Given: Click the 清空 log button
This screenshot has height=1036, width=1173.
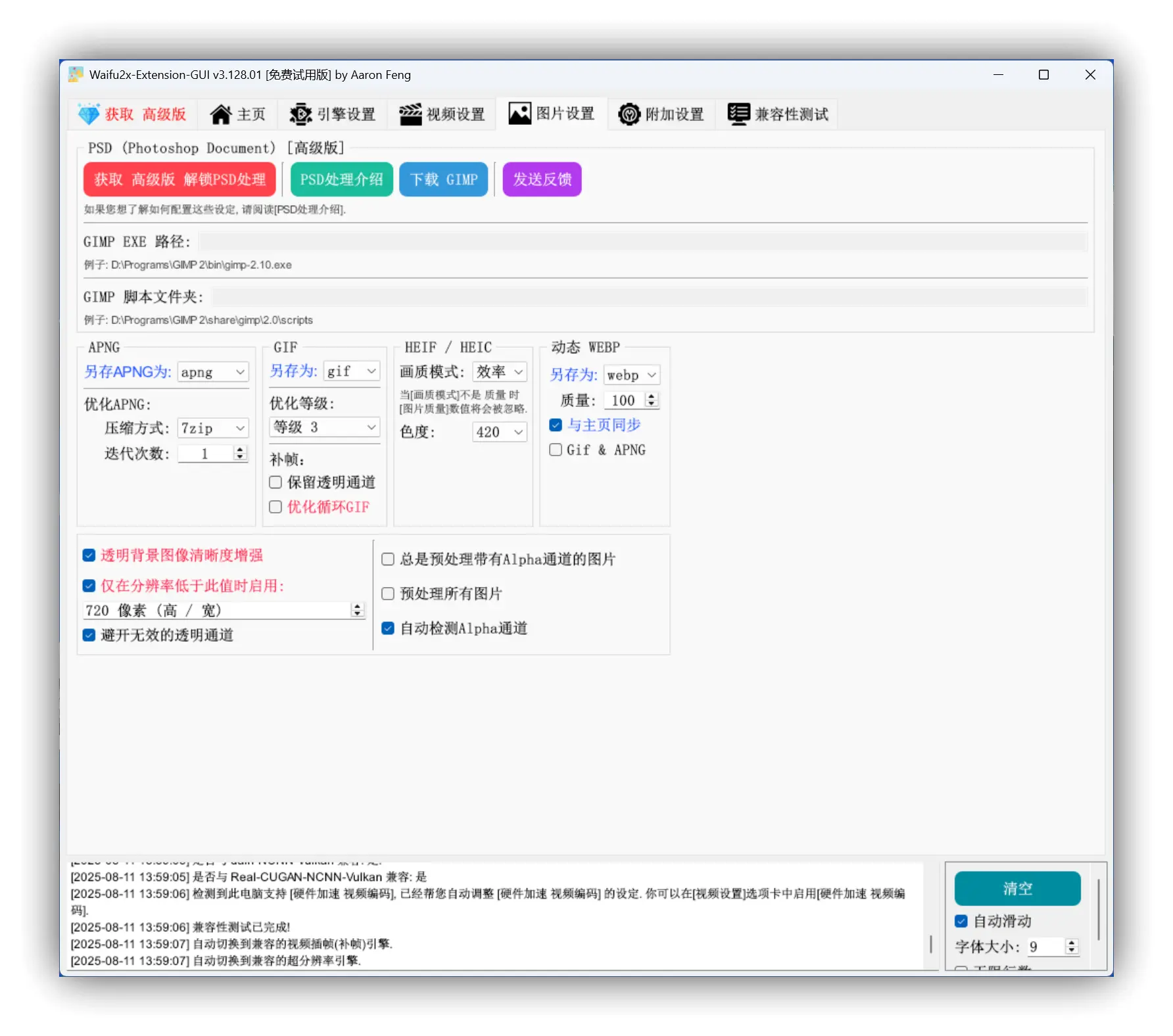Looking at the screenshot, I should coord(1017,889).
